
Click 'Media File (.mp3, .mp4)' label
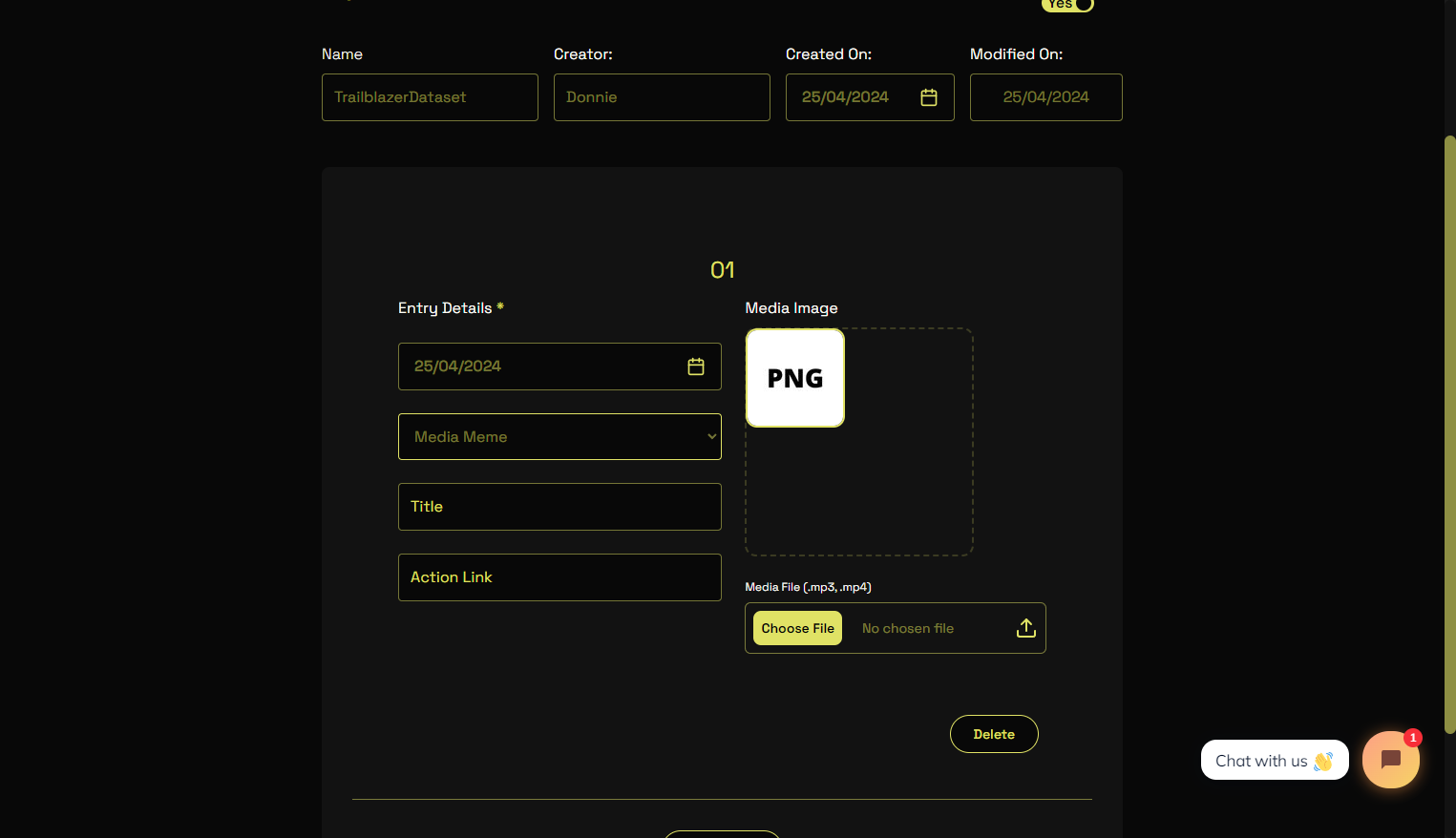[808, 587]
